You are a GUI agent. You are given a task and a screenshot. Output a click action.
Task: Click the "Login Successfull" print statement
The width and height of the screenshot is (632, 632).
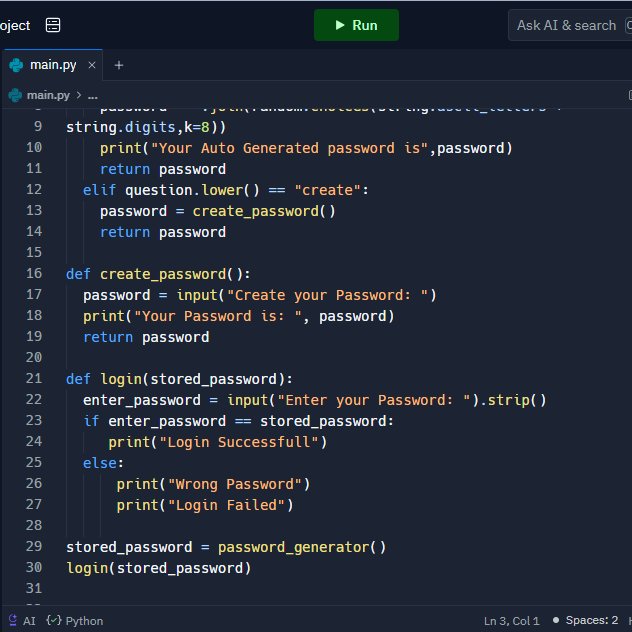click(218, 442)
